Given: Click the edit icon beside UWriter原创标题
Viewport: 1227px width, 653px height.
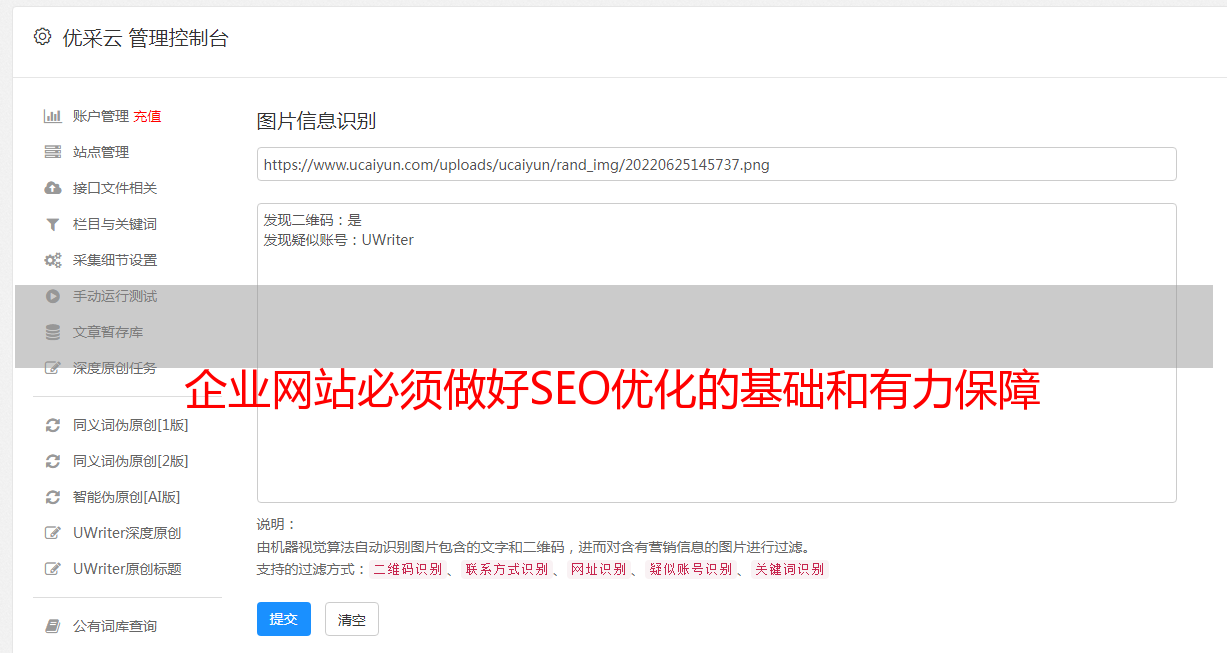Looking at the screenshot, I should click(x=53, y=569).
